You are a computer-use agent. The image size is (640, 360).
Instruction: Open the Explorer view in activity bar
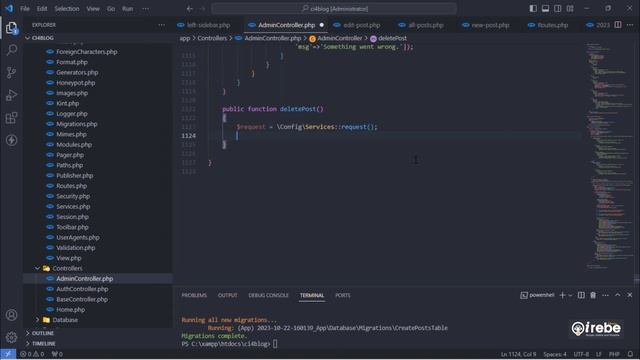[11, 28]
